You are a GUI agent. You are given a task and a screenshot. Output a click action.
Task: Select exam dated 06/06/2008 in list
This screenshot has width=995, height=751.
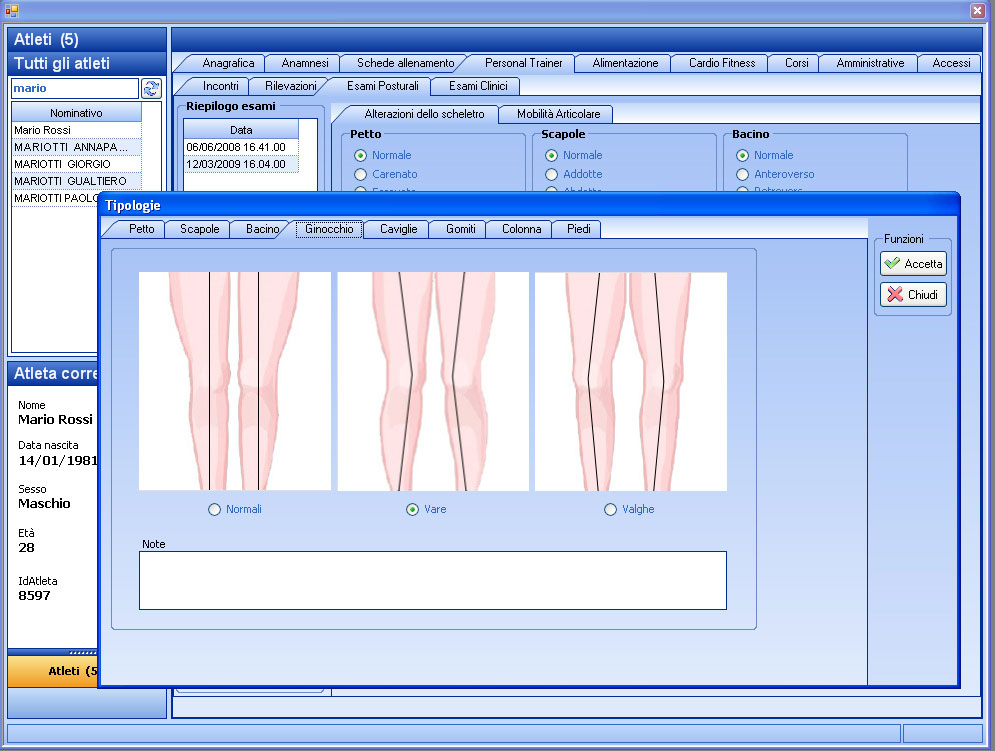pyautogui.click(x=236, y=147)
